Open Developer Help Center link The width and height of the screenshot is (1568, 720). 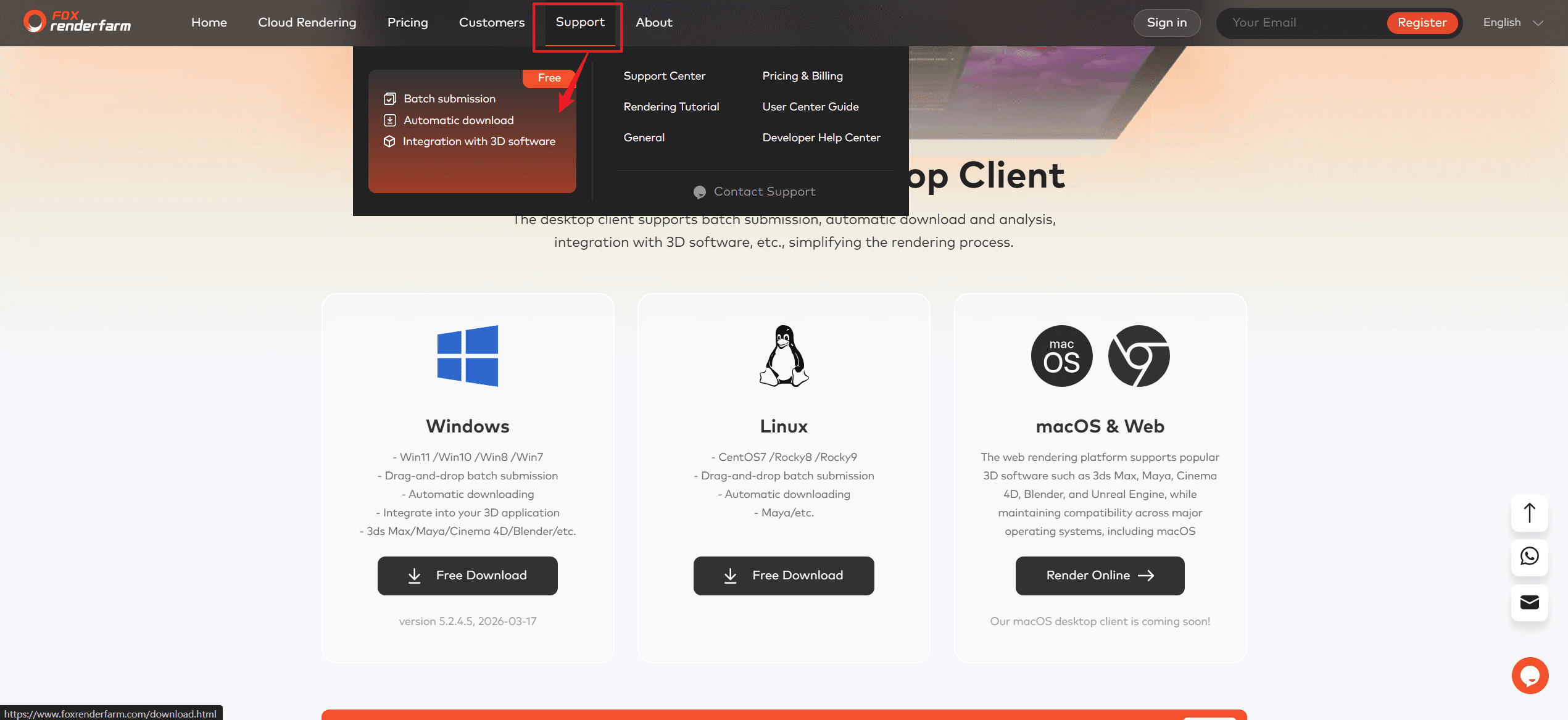(x=821, y=138)
